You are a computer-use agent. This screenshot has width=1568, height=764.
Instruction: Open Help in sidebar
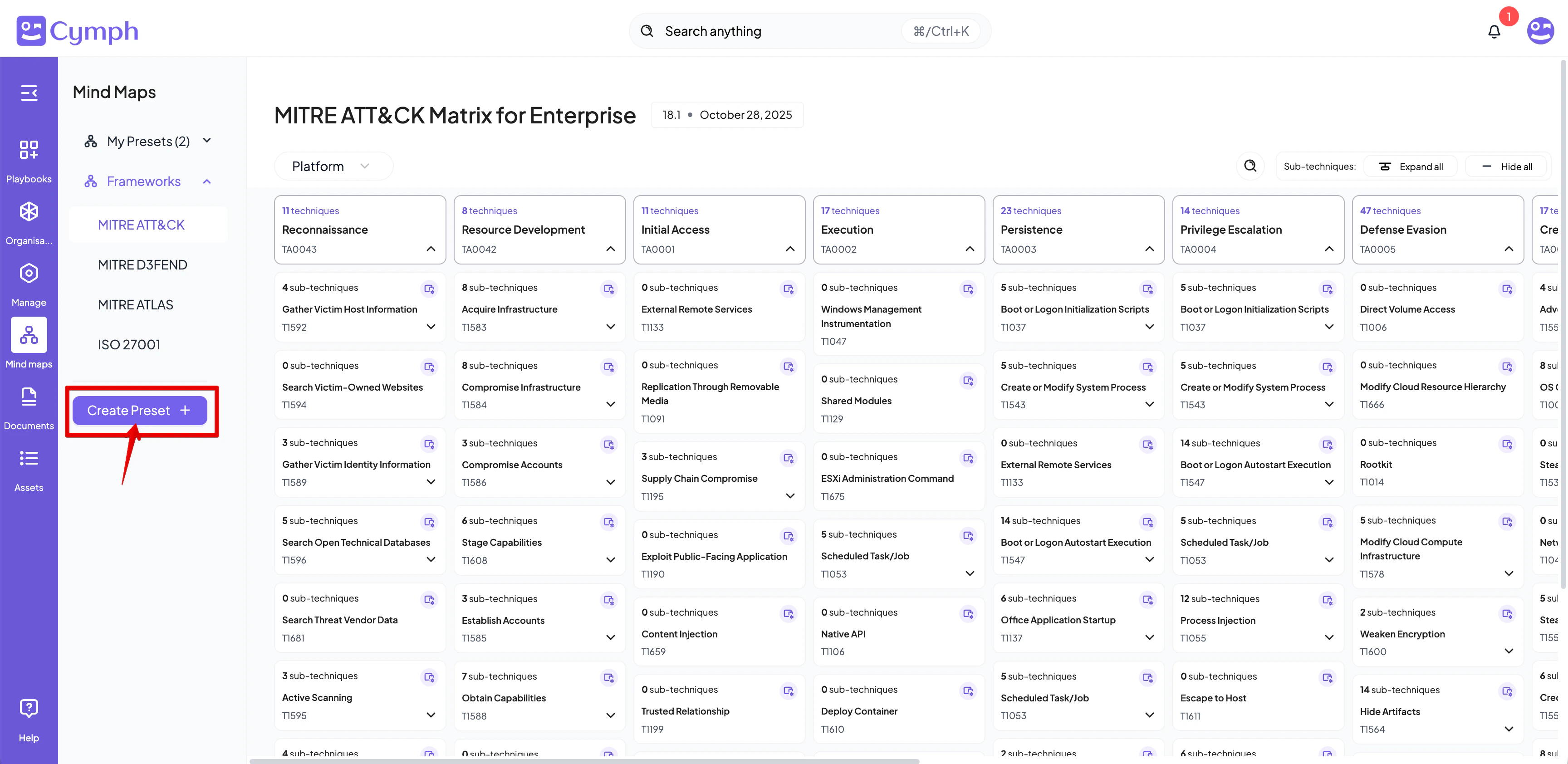(29, 720)
